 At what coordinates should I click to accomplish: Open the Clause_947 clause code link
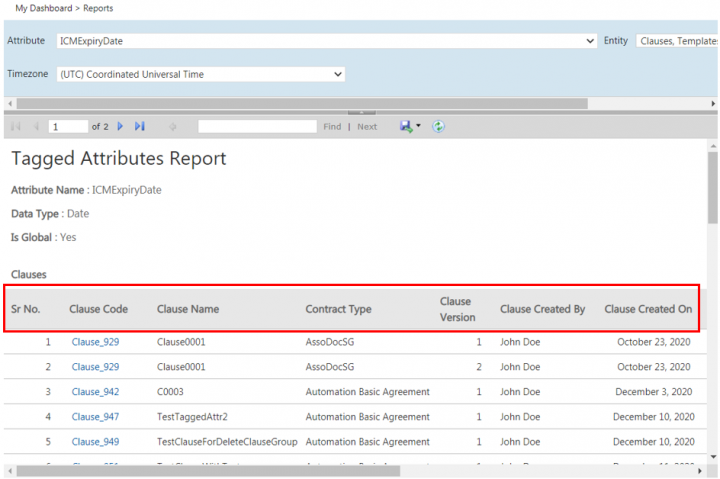coord(95,417)
